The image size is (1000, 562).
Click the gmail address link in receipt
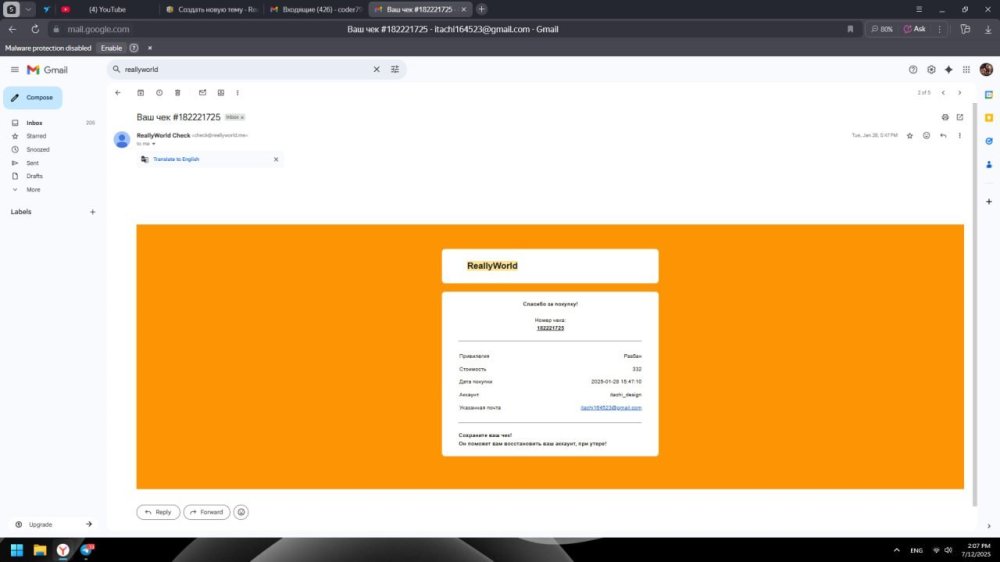[x=611, y=408]
